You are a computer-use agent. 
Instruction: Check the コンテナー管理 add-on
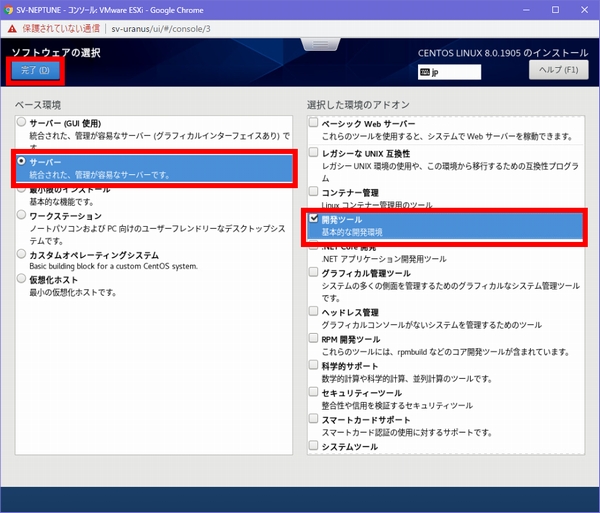click(313, 191)
